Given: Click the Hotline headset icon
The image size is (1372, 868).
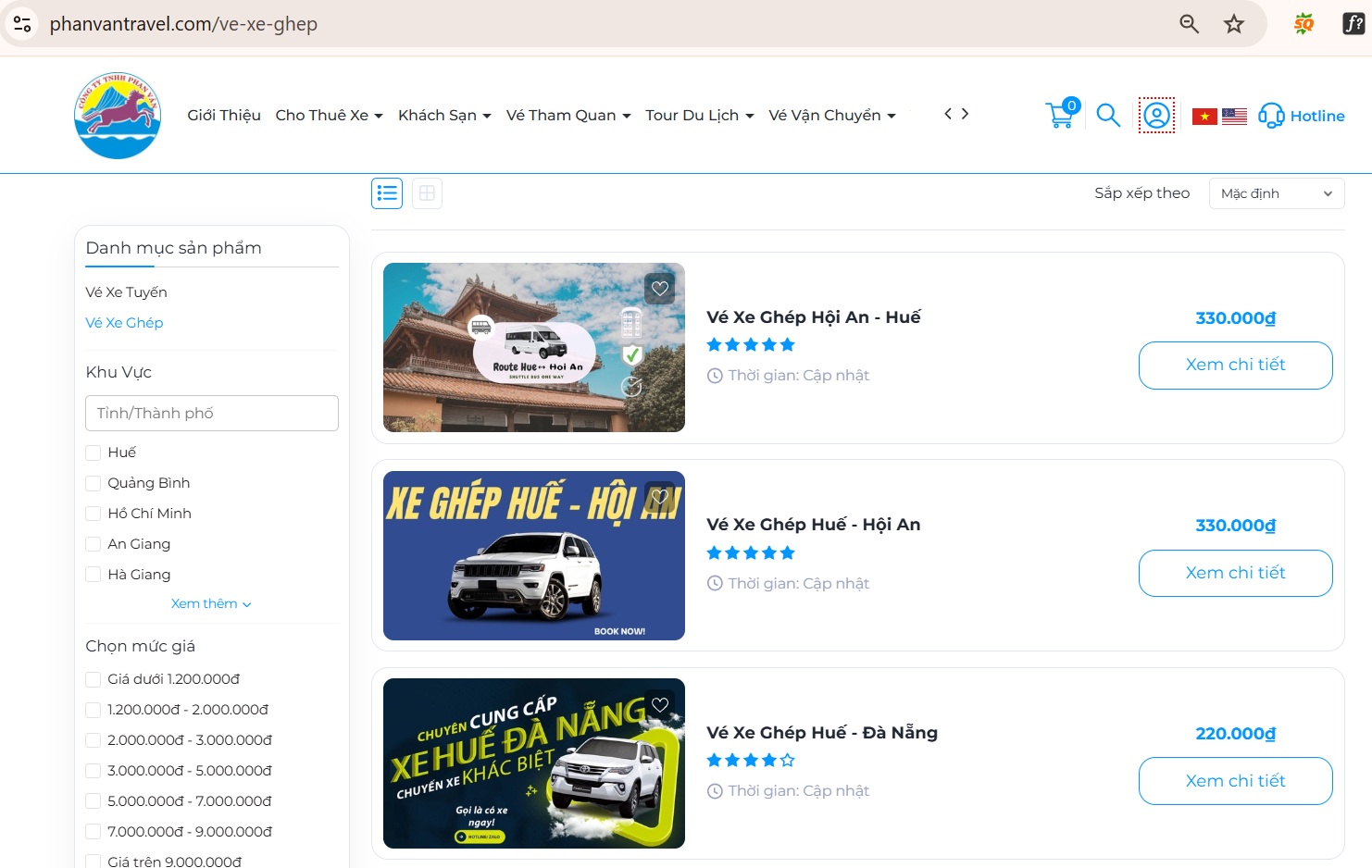Looking at the screenshot, I should tap(1271, 116).
